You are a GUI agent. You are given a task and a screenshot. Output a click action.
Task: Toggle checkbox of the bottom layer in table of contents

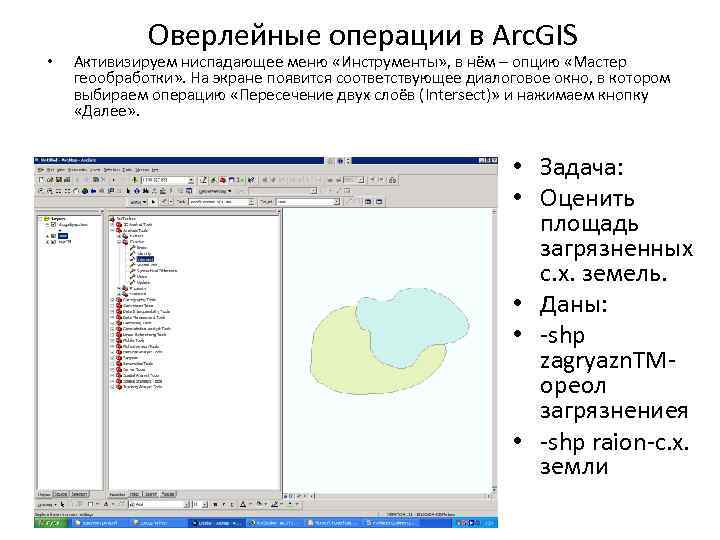pos(52,242)
